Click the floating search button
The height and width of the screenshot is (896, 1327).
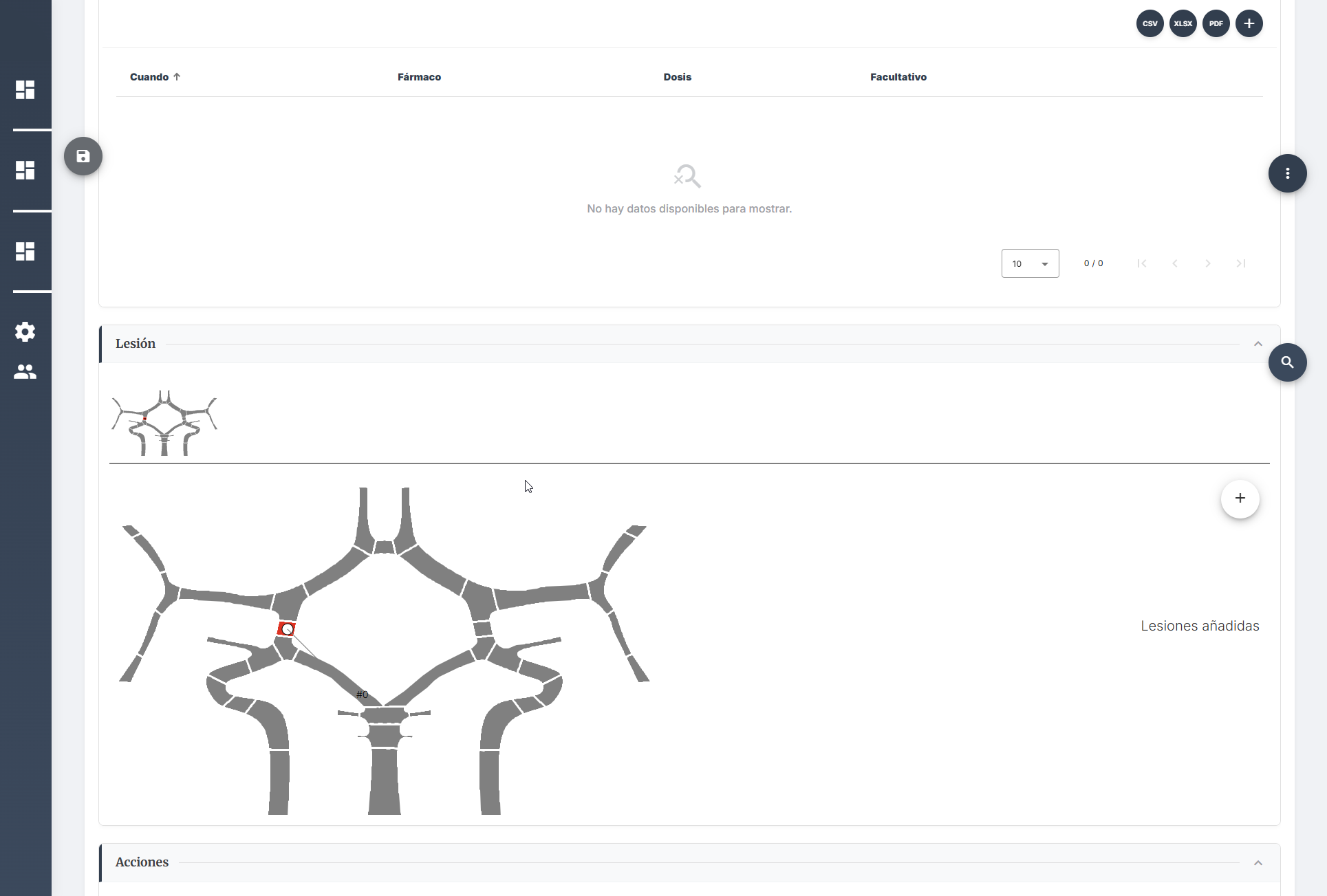1287,362
